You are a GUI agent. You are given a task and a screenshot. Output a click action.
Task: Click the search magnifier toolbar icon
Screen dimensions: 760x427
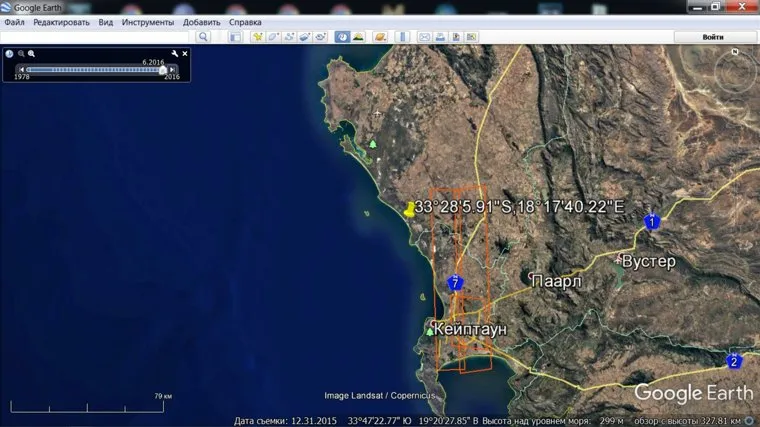(203, 37)
